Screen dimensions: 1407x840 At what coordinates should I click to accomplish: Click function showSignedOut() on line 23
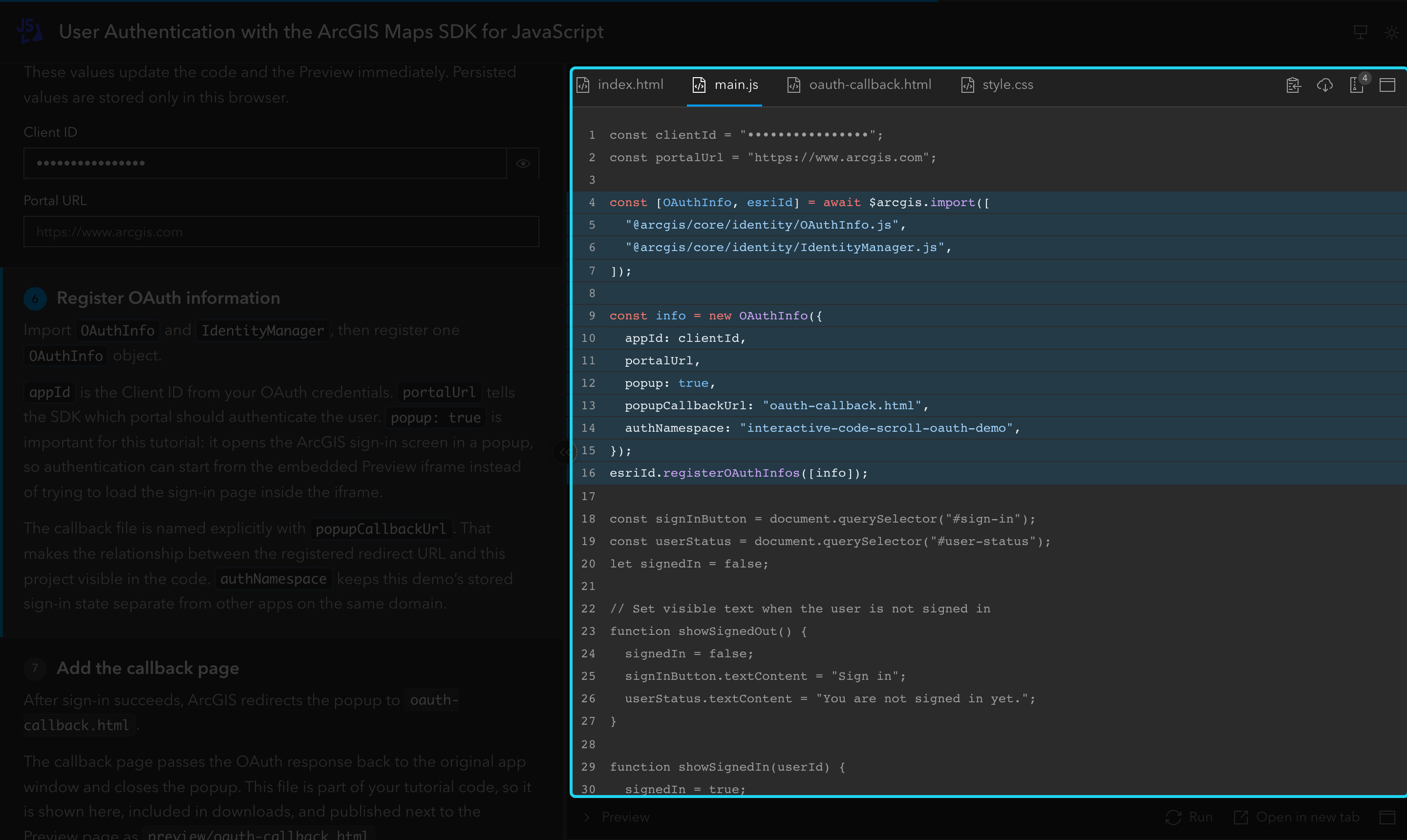point(708,631)
